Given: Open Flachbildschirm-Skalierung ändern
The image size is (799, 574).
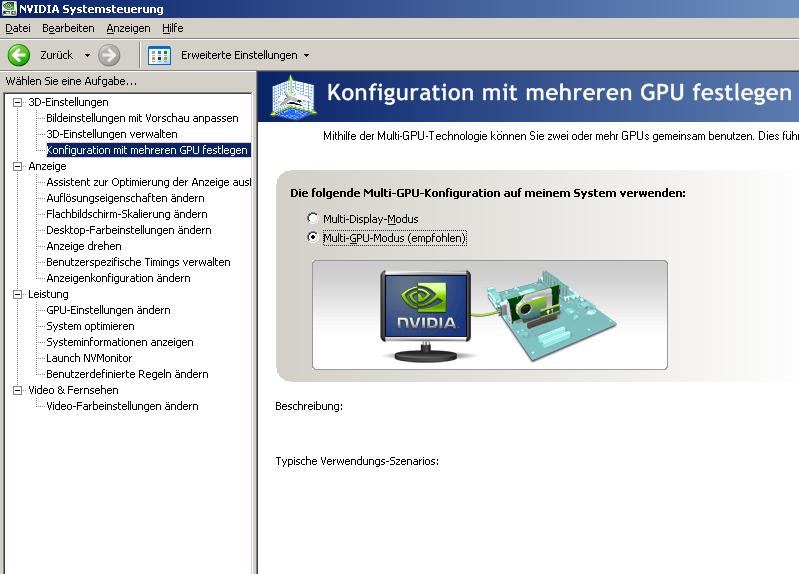Looking at the screenshot, I should click(x=127, y=214).
